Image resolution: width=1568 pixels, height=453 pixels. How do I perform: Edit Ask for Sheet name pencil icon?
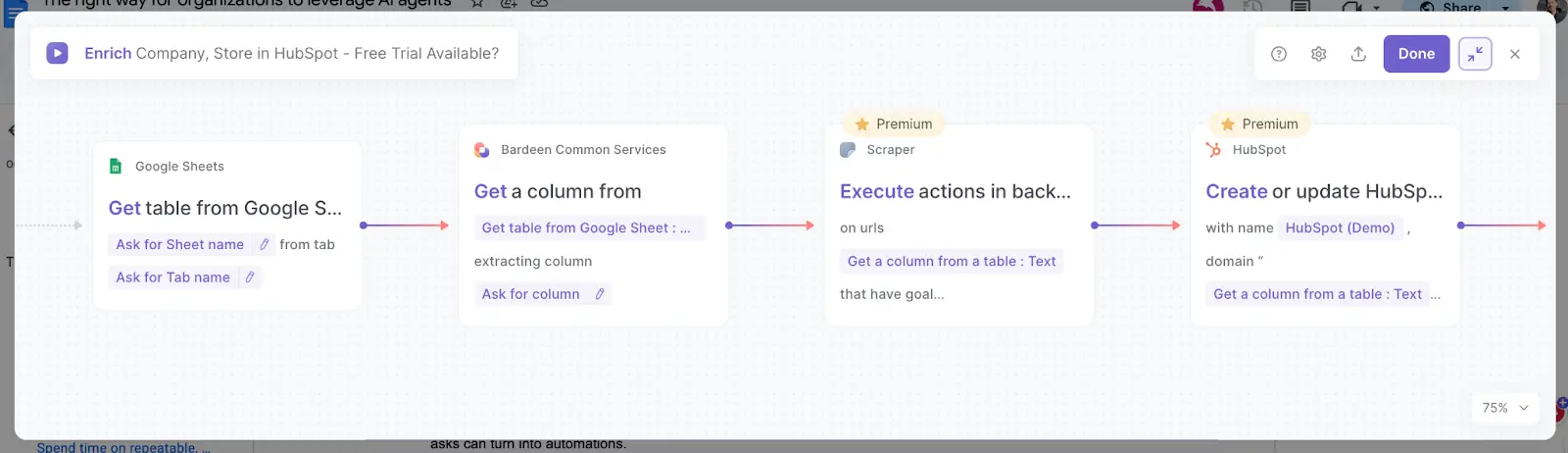pyautogui.click(x=264, y=244)
